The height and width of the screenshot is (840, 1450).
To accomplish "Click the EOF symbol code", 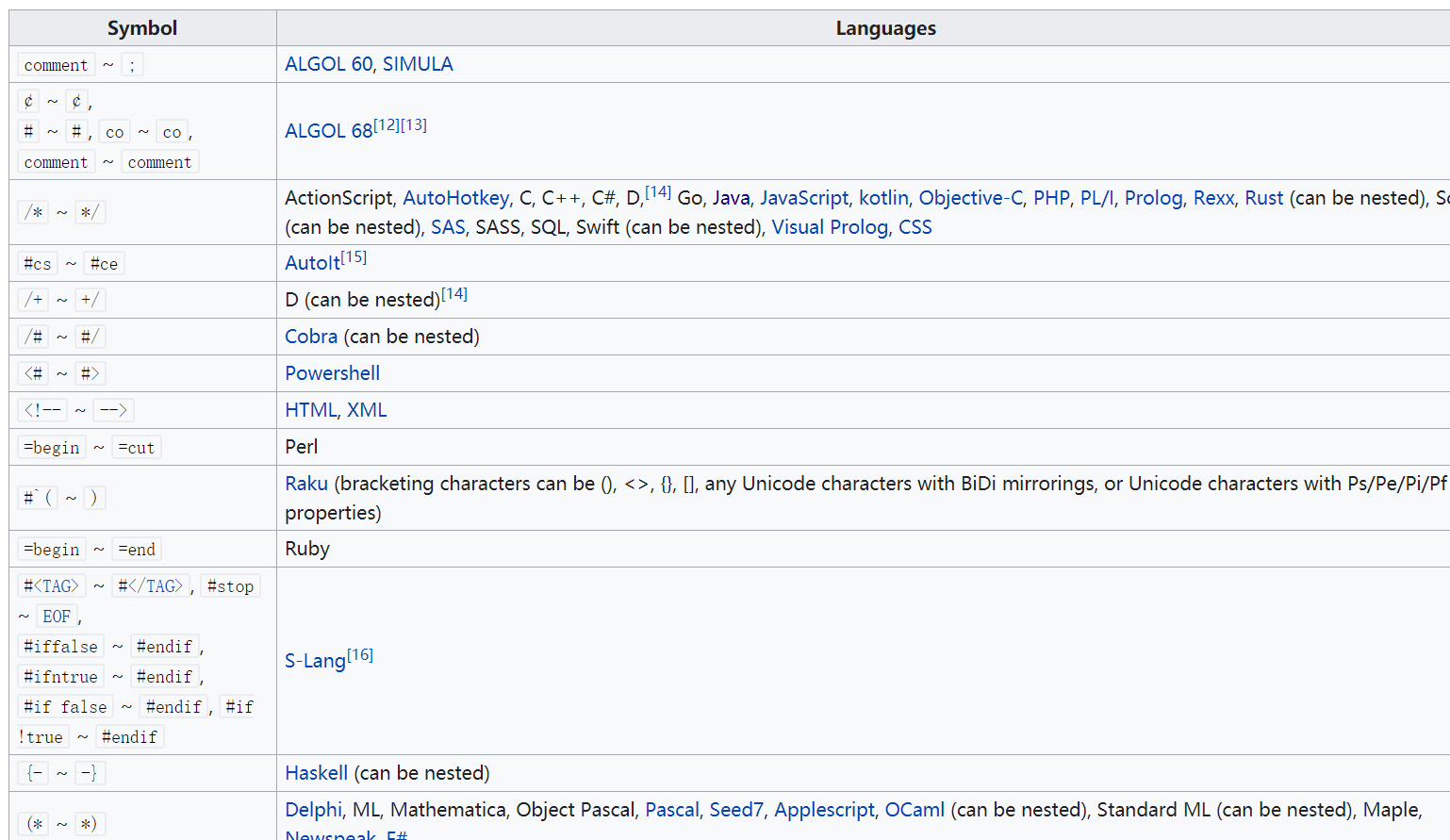I will (57, 617).
